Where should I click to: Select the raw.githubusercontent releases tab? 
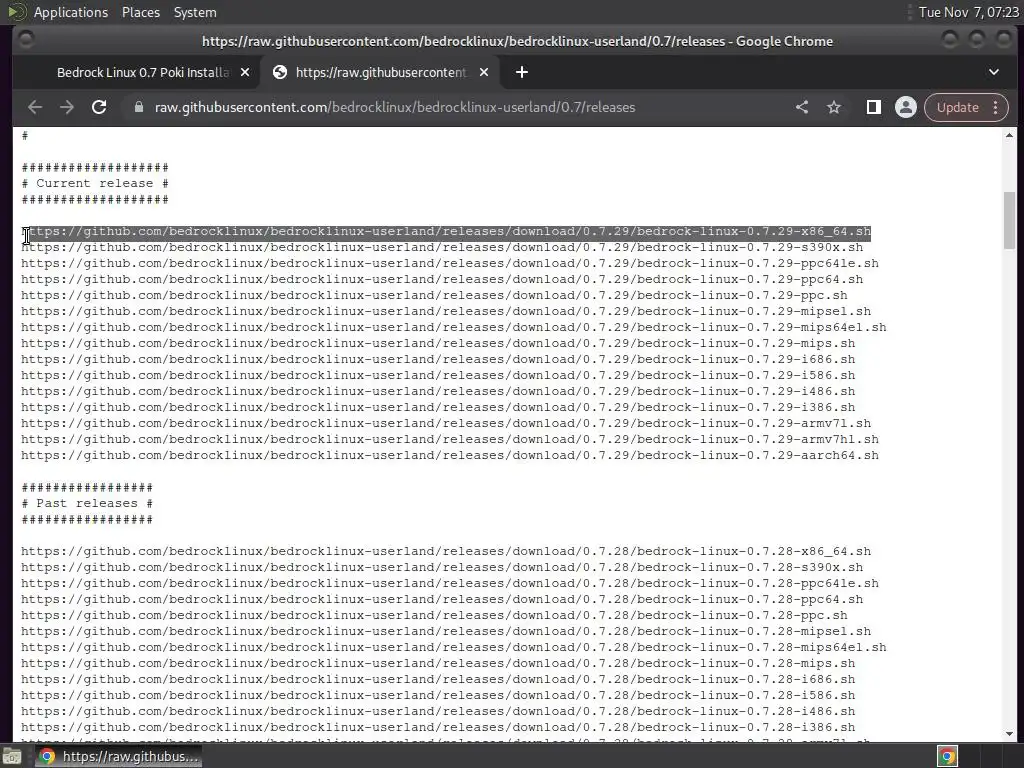point(380,72)
